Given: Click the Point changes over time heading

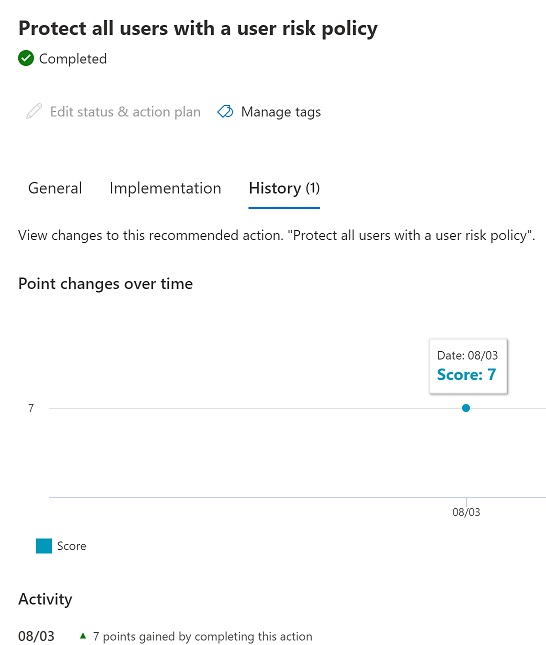Looking at the screenshot, I should click(x=105, y=284).
